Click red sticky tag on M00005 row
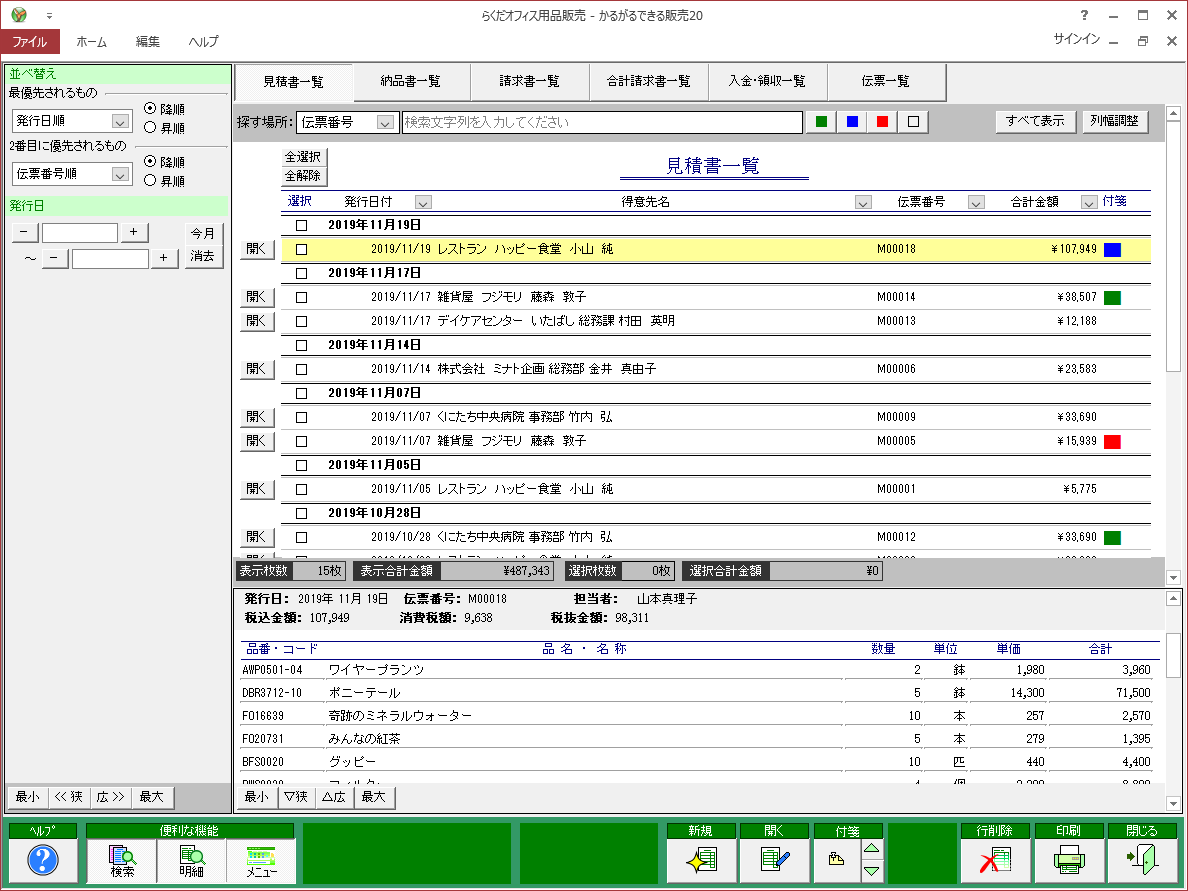This screenshot has height=891, width=1188. pos(1112,442)
